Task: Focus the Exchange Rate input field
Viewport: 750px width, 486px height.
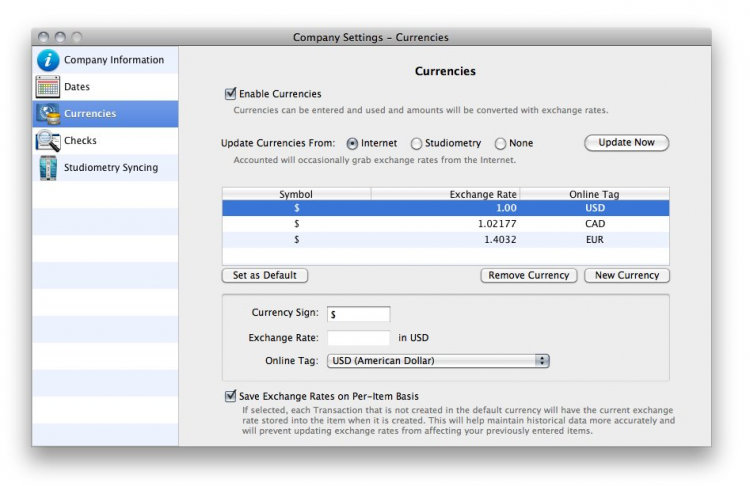Action: (x=358, y=338)
